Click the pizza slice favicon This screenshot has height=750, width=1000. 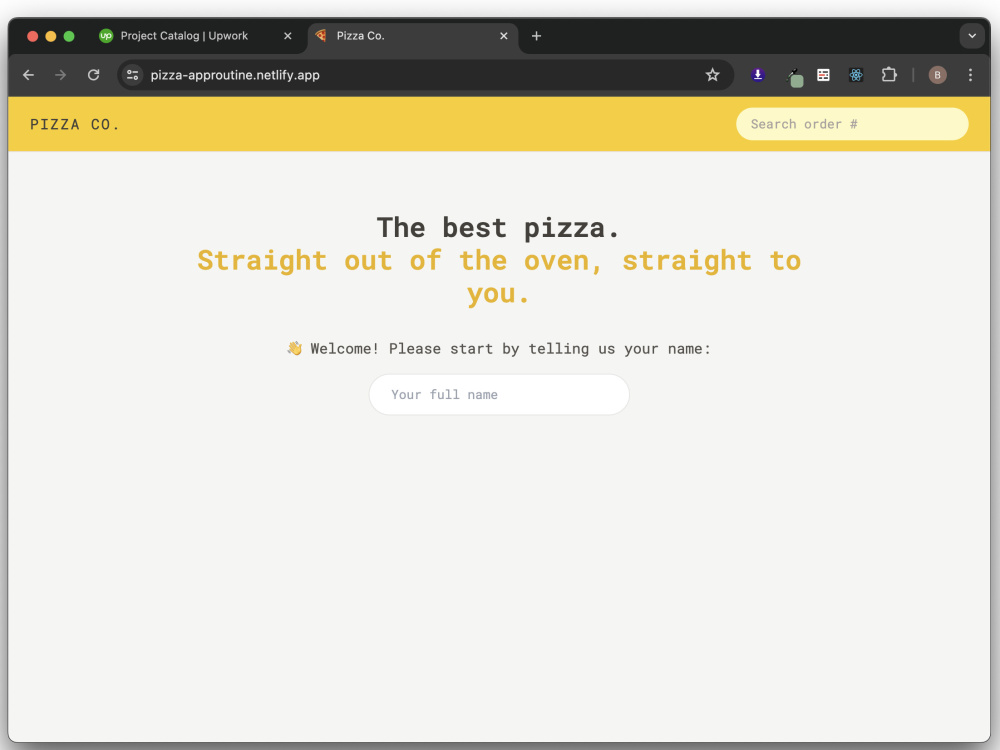click(x=321, y=36)
